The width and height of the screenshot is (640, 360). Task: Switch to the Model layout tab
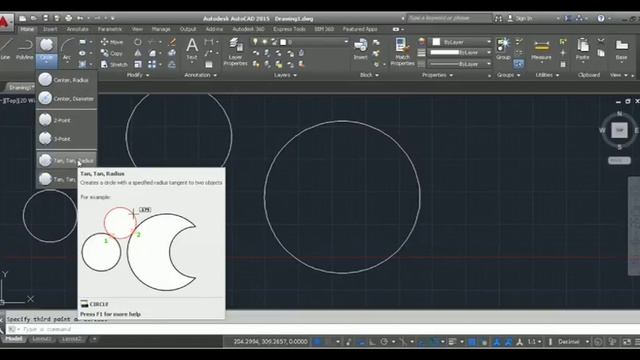(x=14, y=339)
